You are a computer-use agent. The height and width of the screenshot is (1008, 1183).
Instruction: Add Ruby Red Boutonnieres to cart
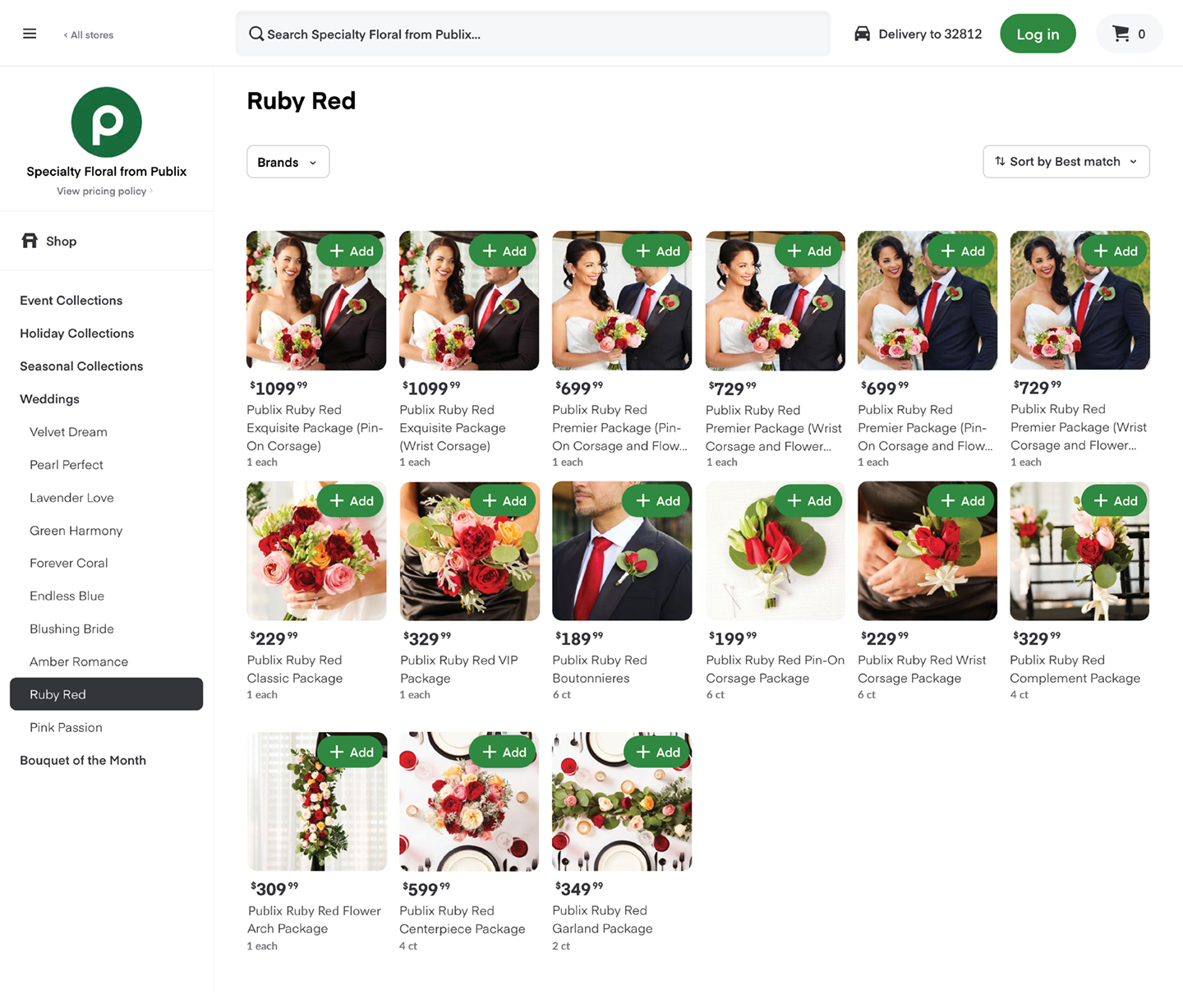(657, 500)
